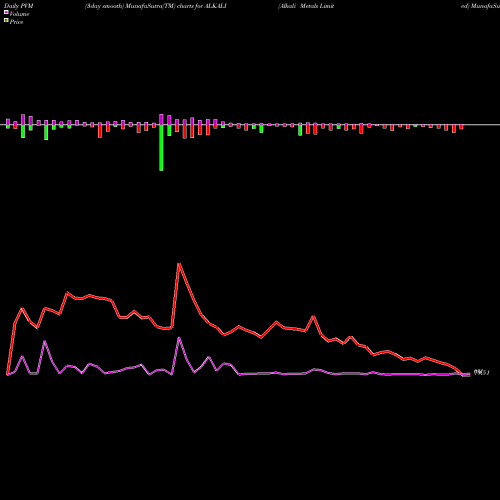Viewport: 500px width, 500px height.
Task: Click the highest peak of the red line
Action: 179,264
